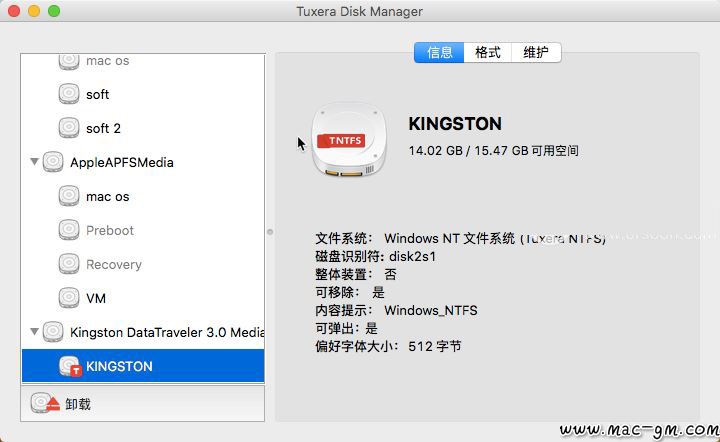The height and width of the screenshot is (442, 720).
Task: Select the Recovery volume
Action: (143, 264)
